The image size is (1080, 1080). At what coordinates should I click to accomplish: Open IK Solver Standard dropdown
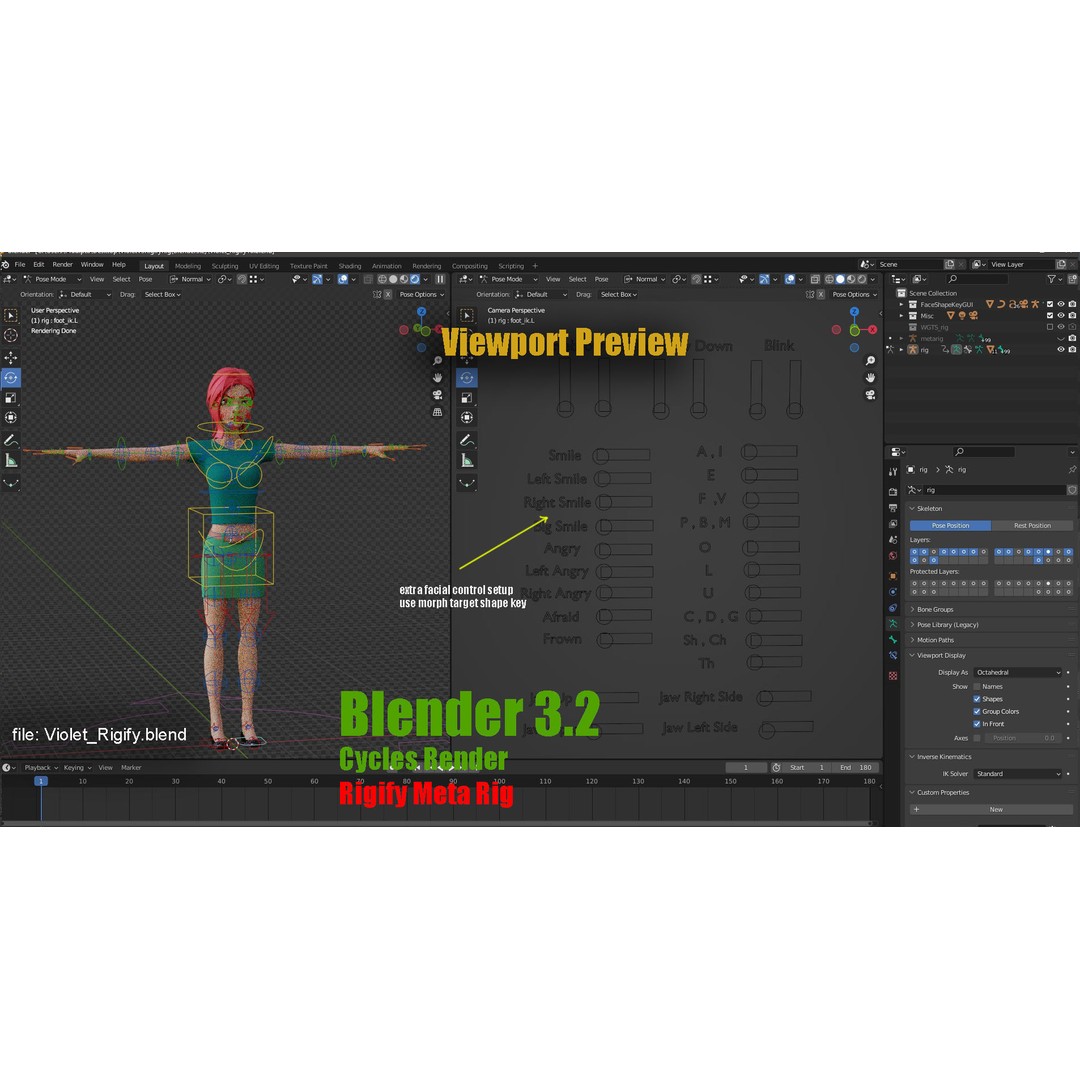pyautogui.click(x=1018, y=774)
